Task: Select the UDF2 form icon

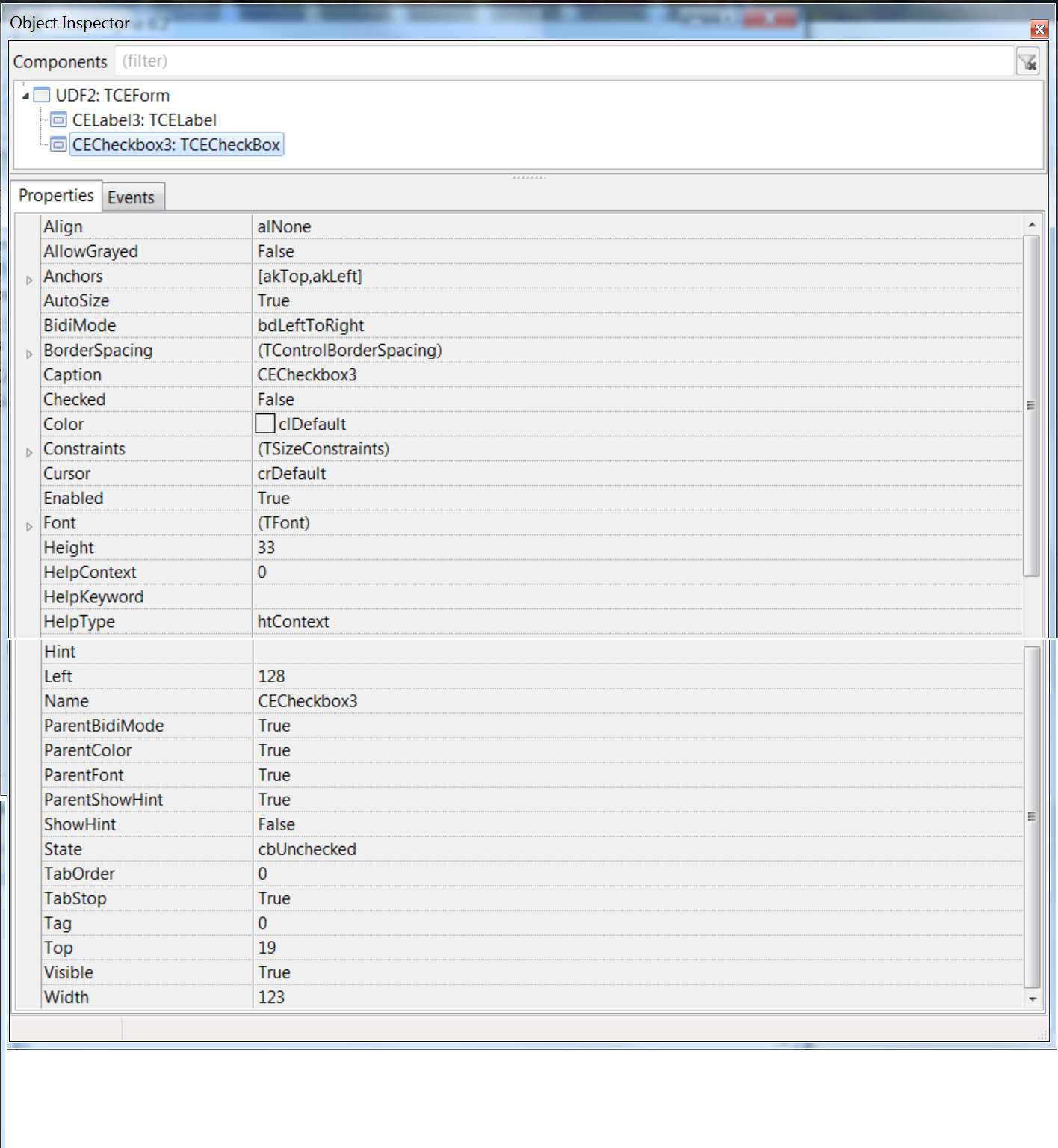Action: [x=41, y=96]
